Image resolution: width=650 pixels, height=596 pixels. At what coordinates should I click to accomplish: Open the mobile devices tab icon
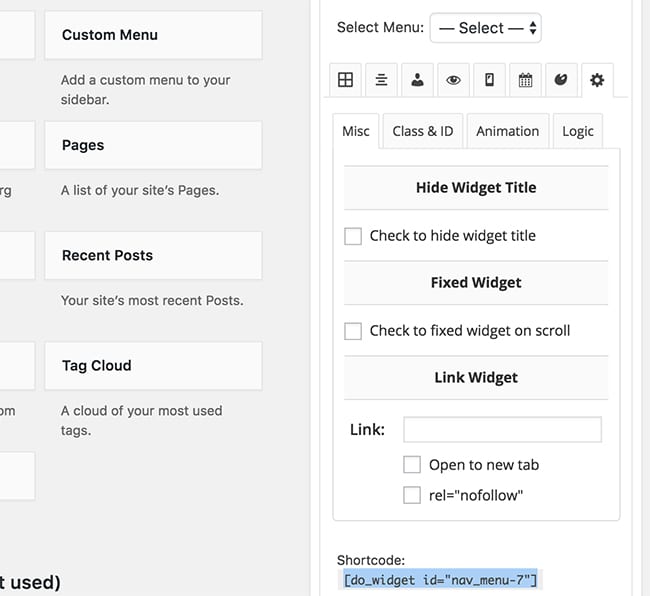[490, 80]
